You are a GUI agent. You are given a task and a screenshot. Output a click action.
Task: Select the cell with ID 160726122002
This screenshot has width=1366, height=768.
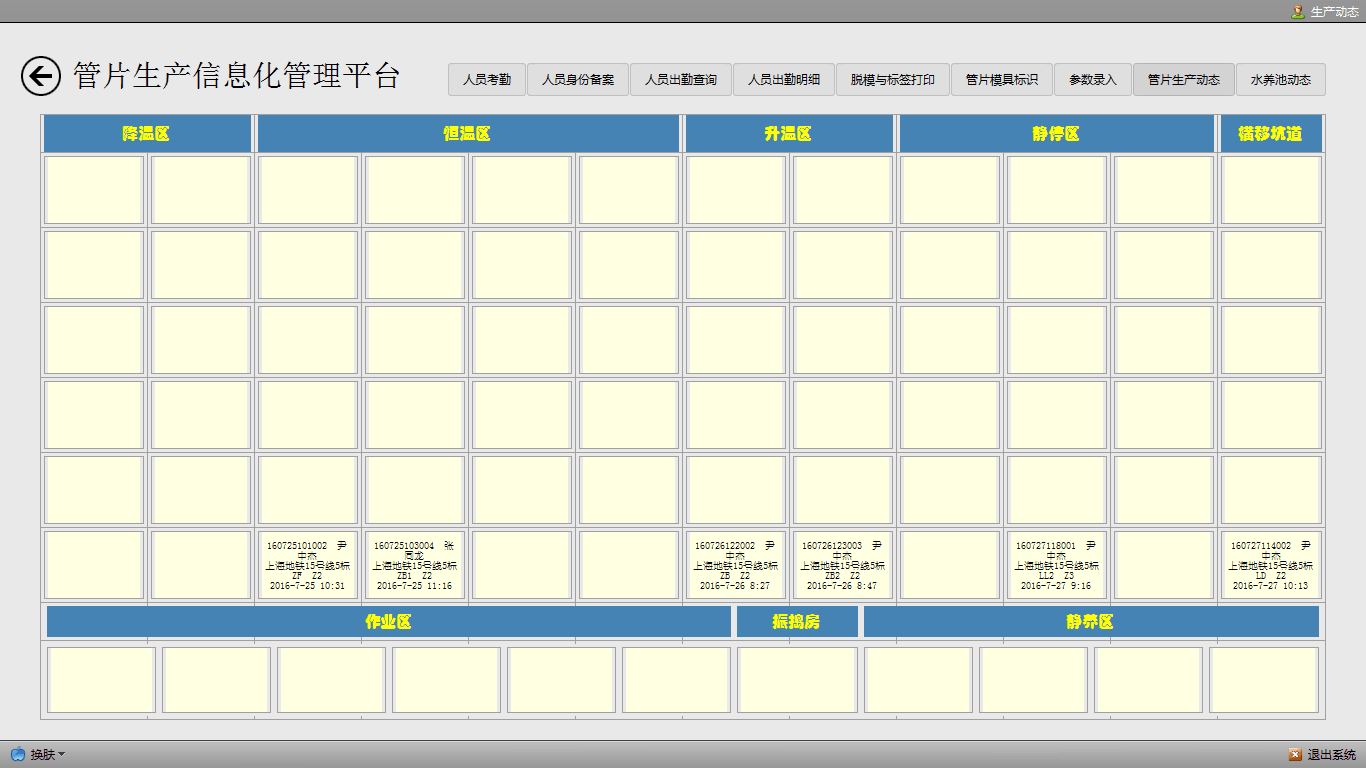736,565
